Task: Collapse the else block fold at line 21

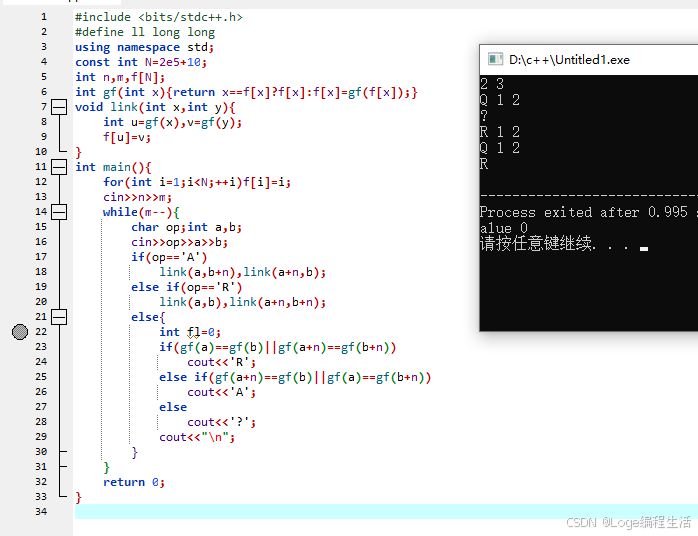Action: click(59, 317)
